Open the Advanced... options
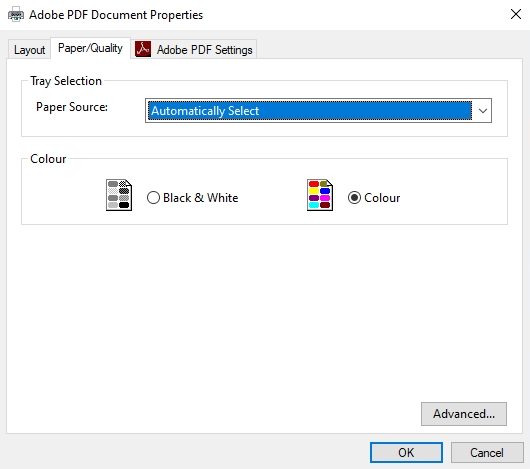The height and width of the screenshot is (469, 530). pos(464,414)
